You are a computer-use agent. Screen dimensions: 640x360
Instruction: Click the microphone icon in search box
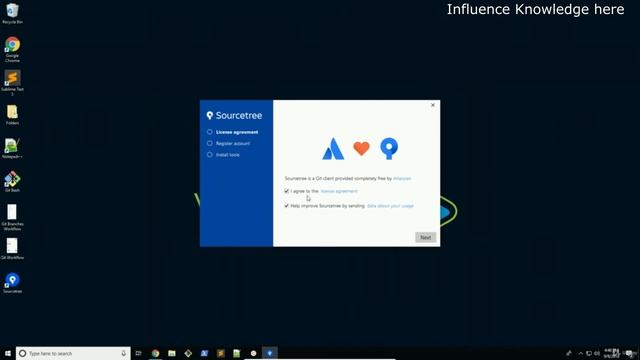124,353
